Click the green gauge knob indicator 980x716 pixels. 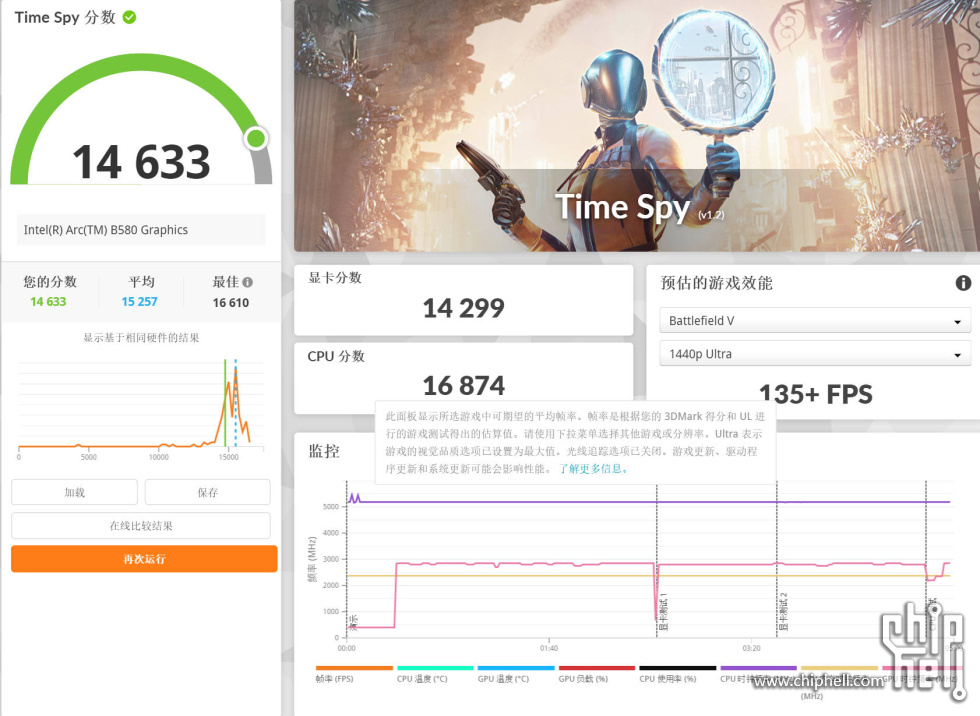[x=256, y=138]
